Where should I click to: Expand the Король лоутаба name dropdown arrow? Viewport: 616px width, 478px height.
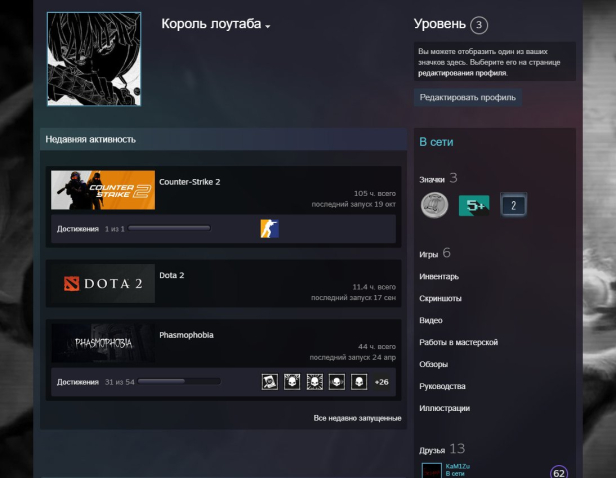pos(268,26)
